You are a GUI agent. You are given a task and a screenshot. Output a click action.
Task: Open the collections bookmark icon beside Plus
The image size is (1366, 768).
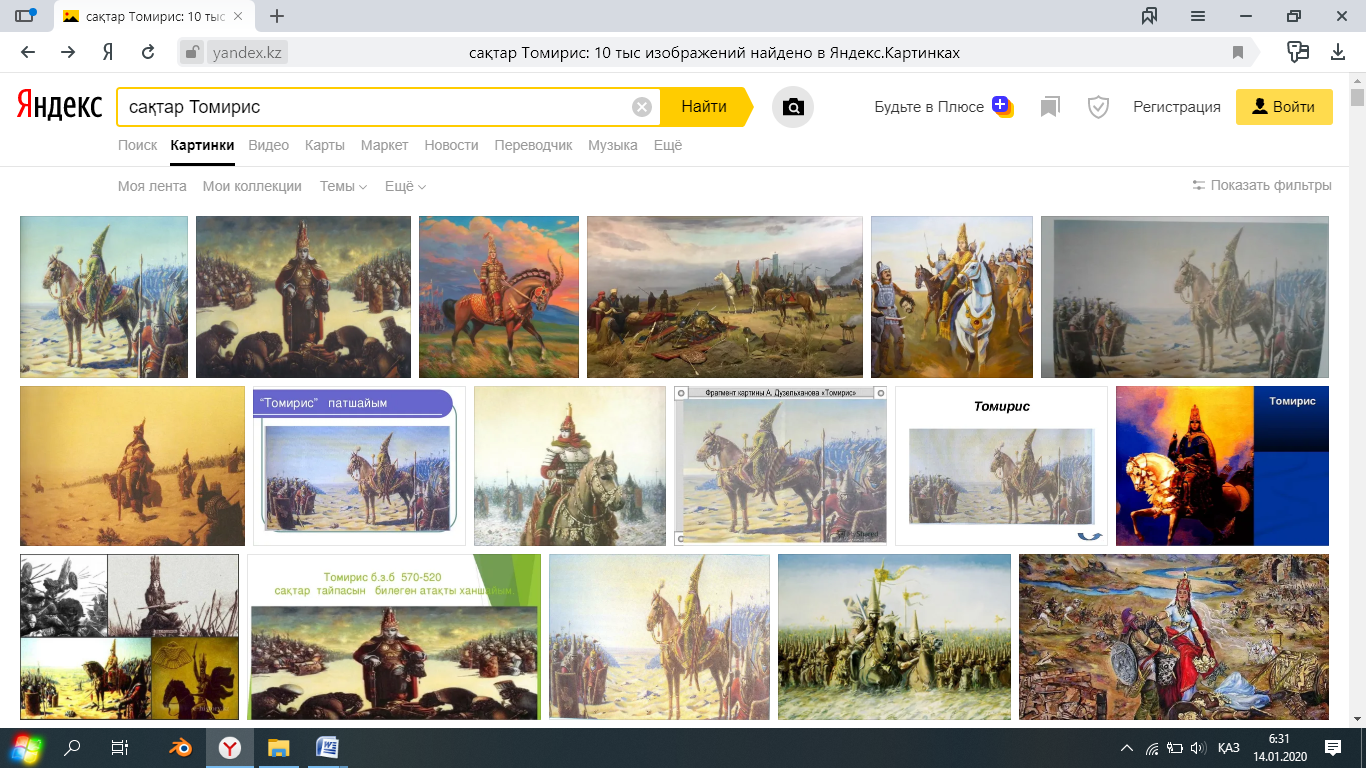click(1049, 107)
